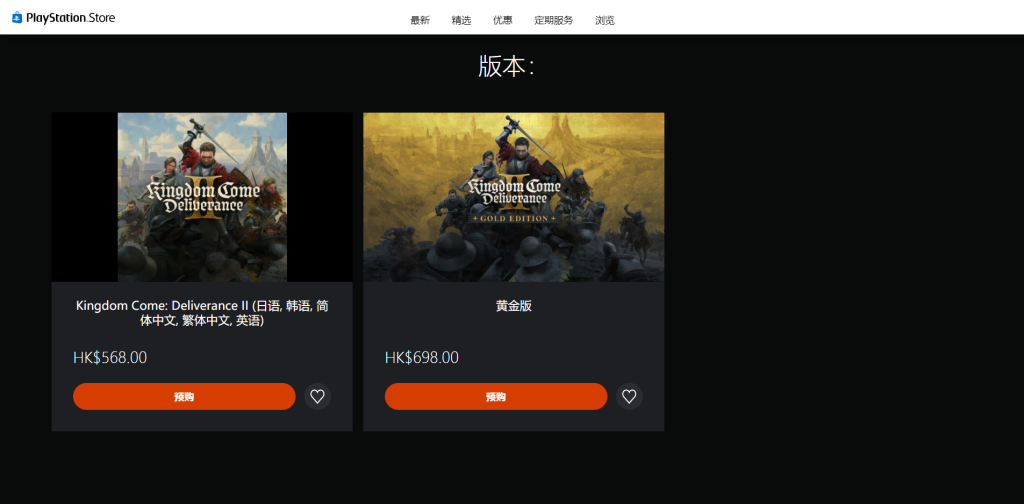Image resolution: width=1024 pixels, height=504 pixels.
Task: Open the standard edition cover art thumbnail
Action: coord(202,197)
